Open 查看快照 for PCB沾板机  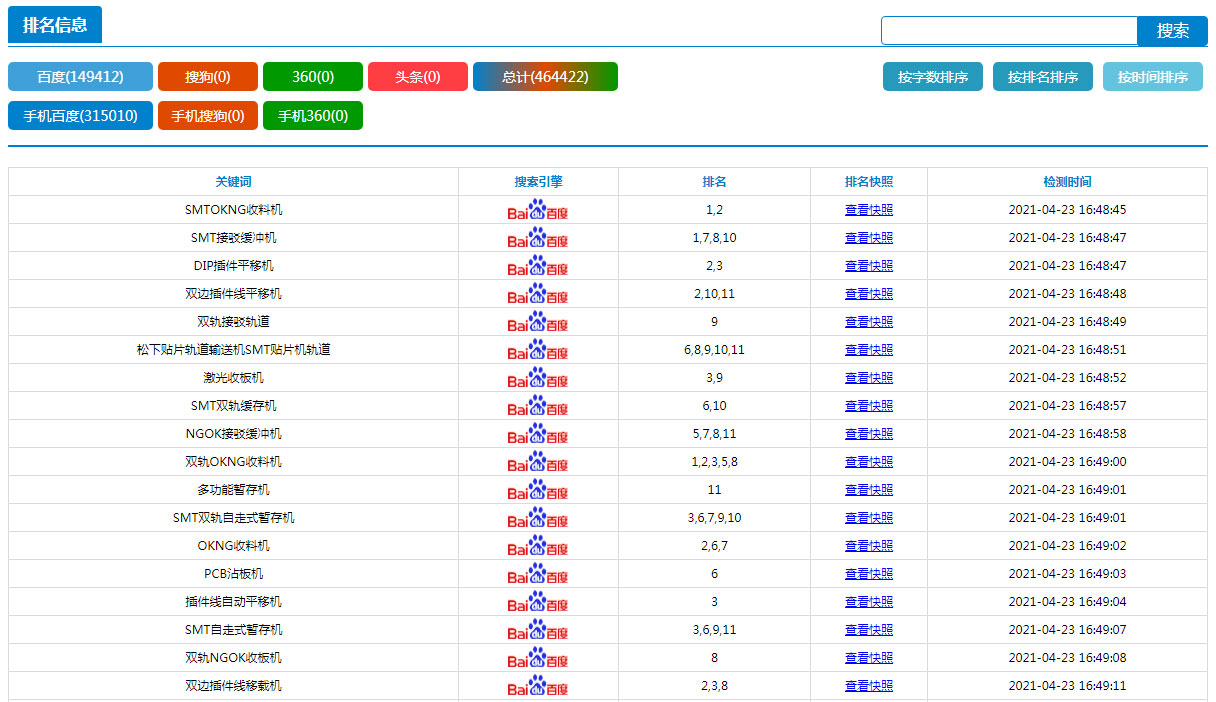click(869, 574)
